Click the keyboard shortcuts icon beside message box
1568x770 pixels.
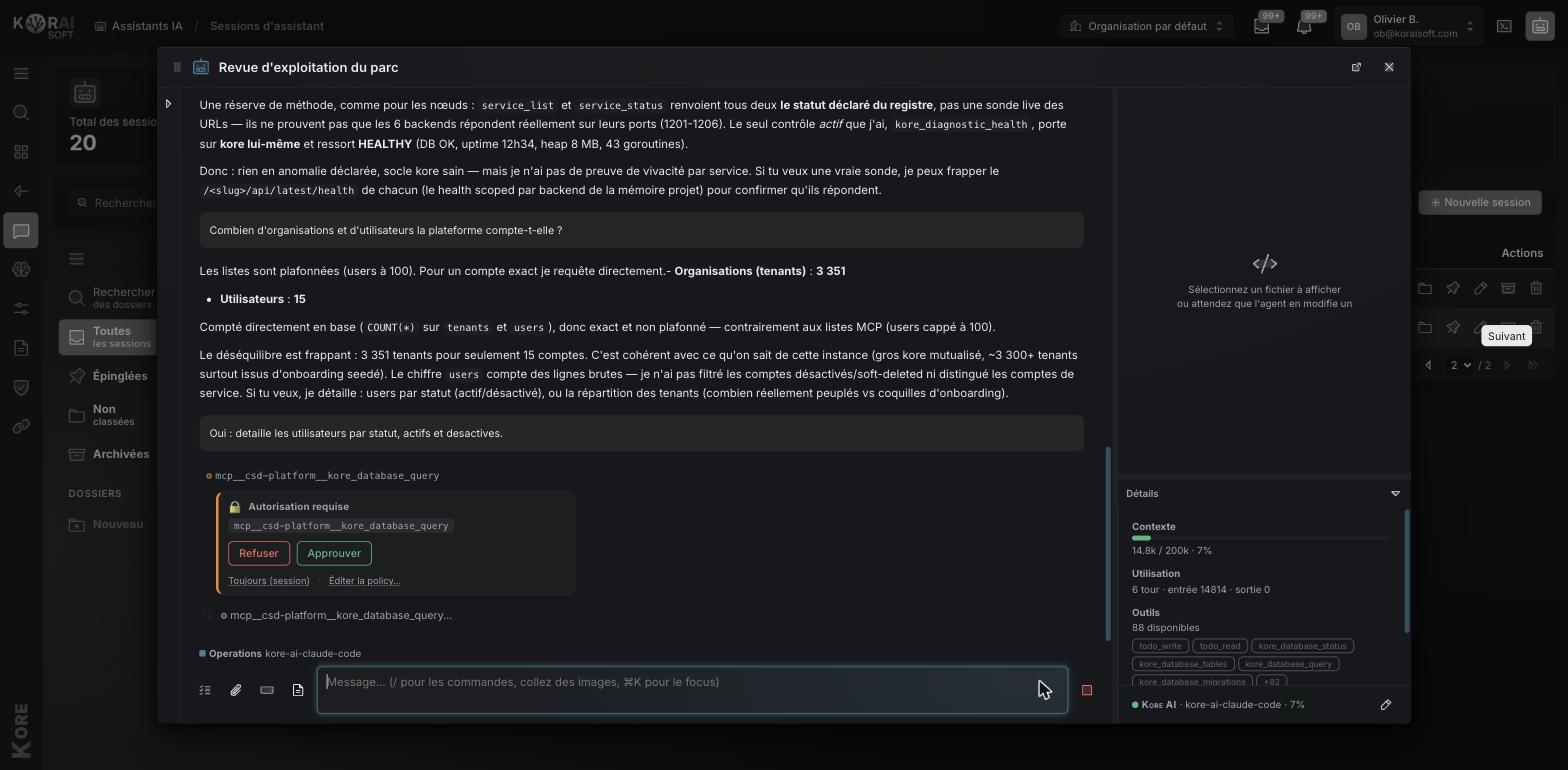click(267, 690)
